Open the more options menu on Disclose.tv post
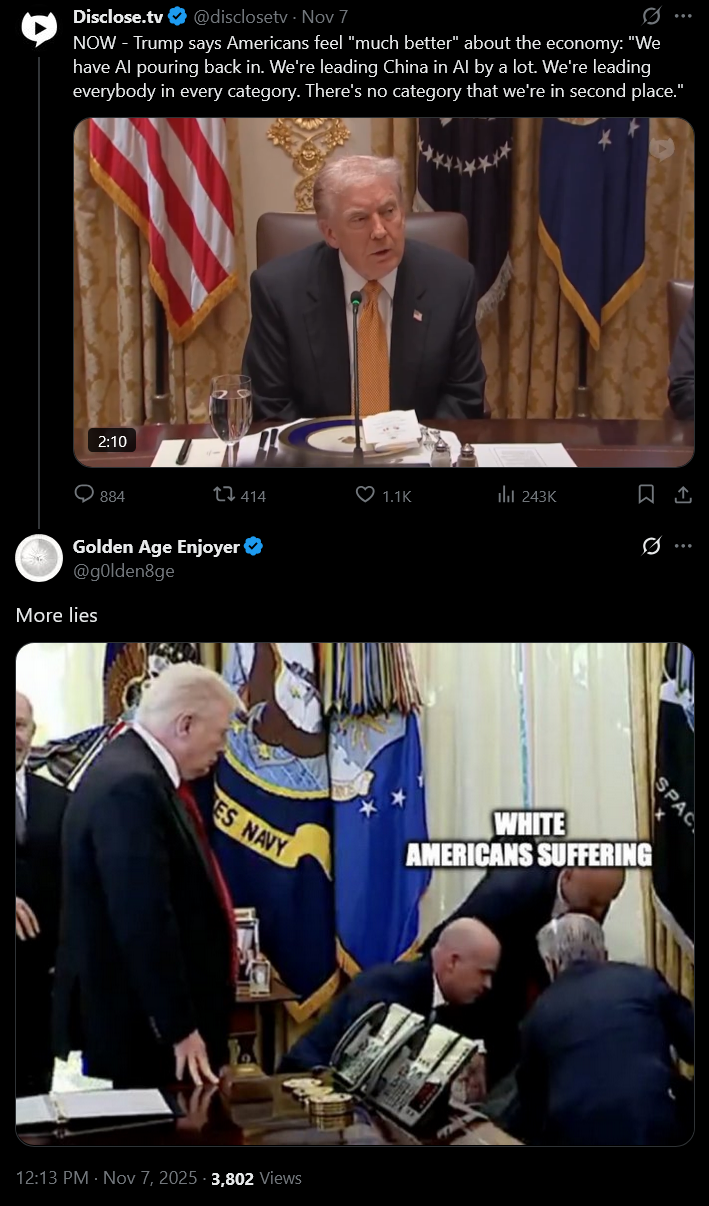 click(x=683, y=16)
